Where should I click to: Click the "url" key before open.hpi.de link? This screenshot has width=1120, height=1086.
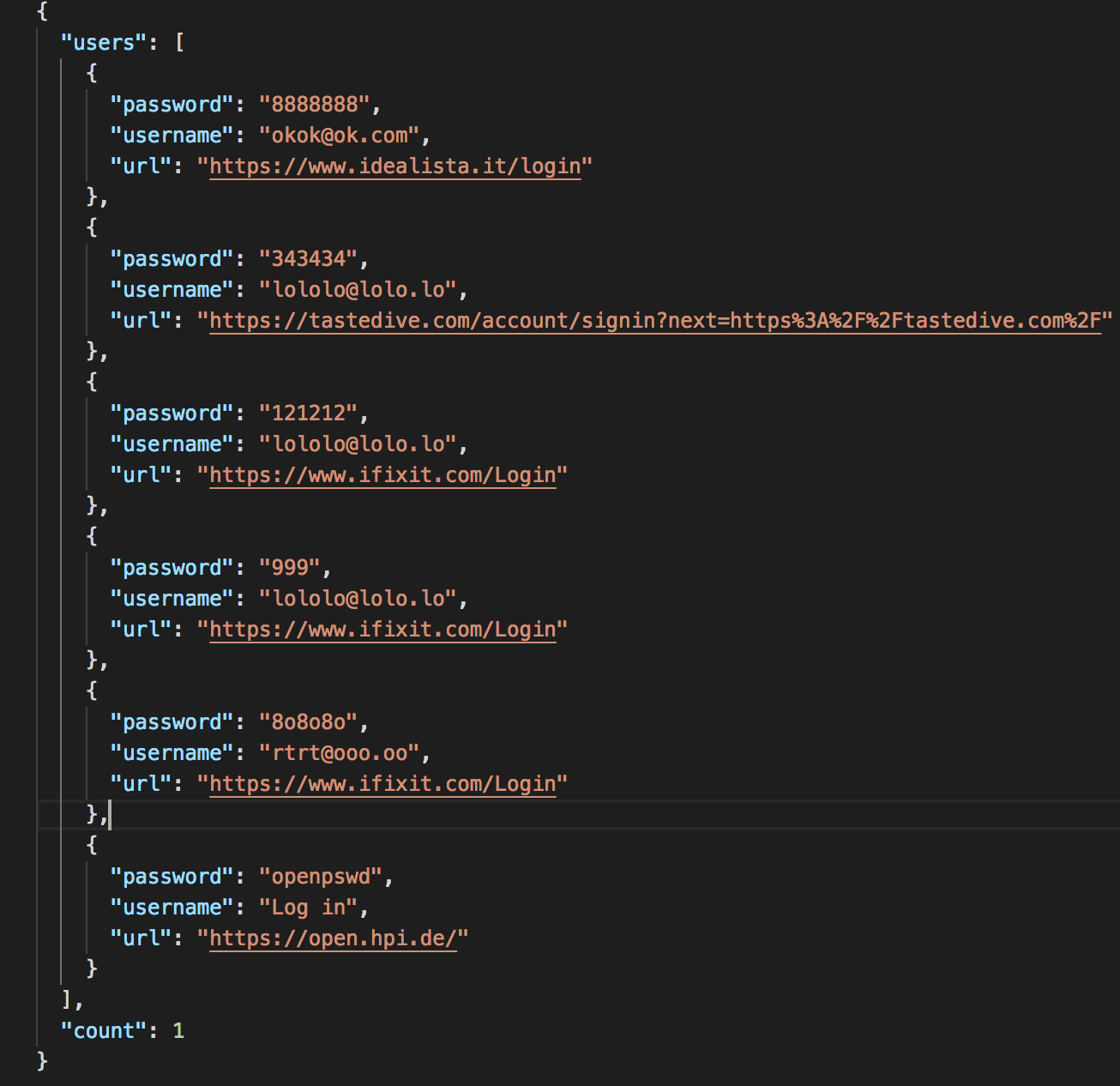point(141,938)
